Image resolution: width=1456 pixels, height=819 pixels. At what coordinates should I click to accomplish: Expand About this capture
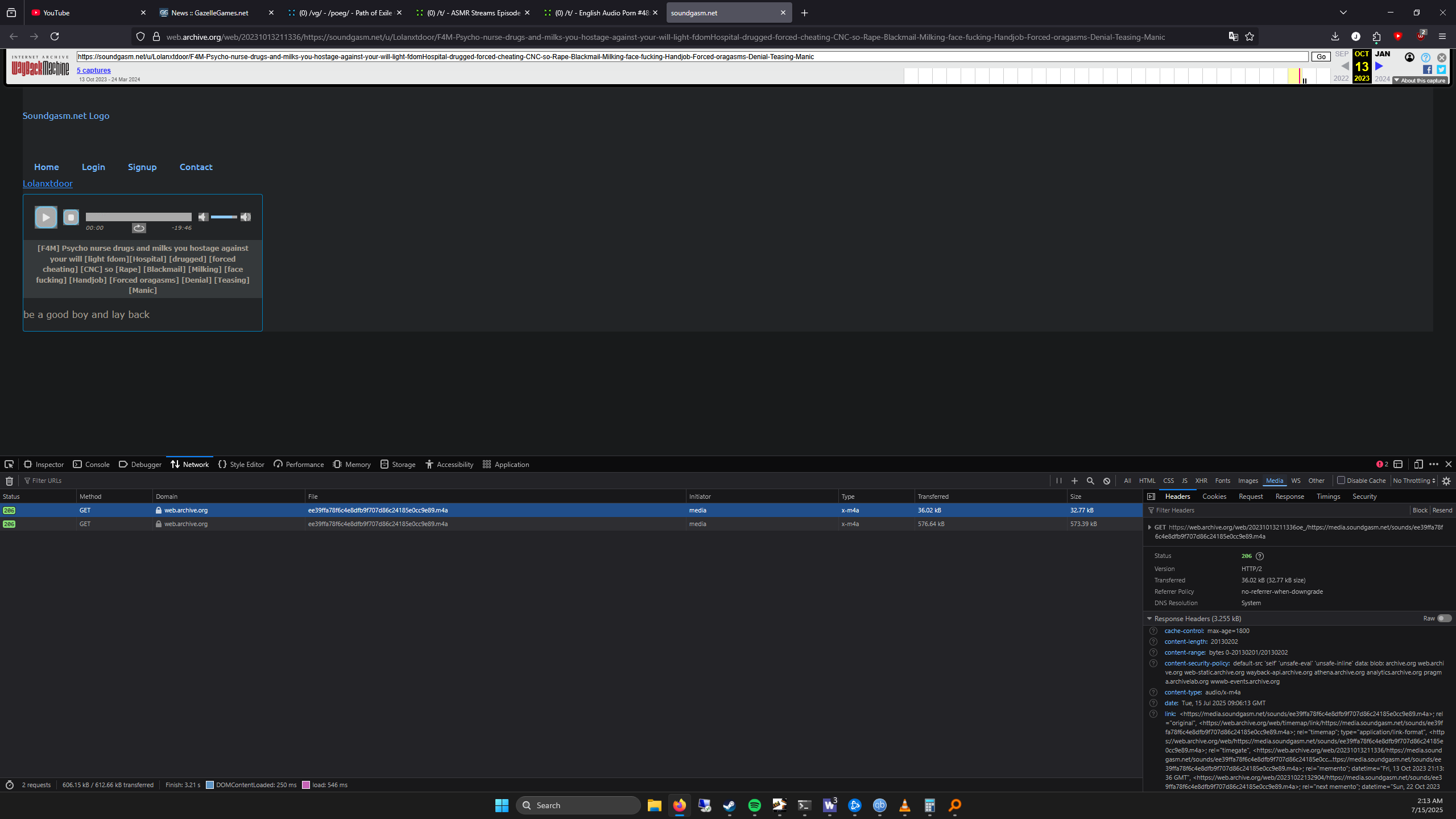(1420, 80)
